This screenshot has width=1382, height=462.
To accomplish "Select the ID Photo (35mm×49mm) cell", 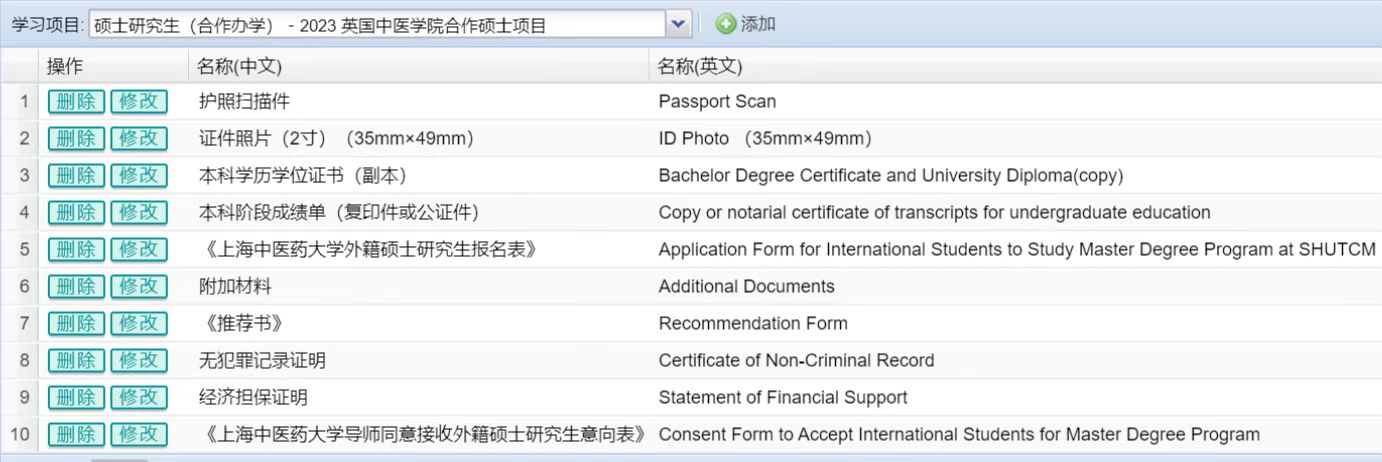I will coord(1015,138).
